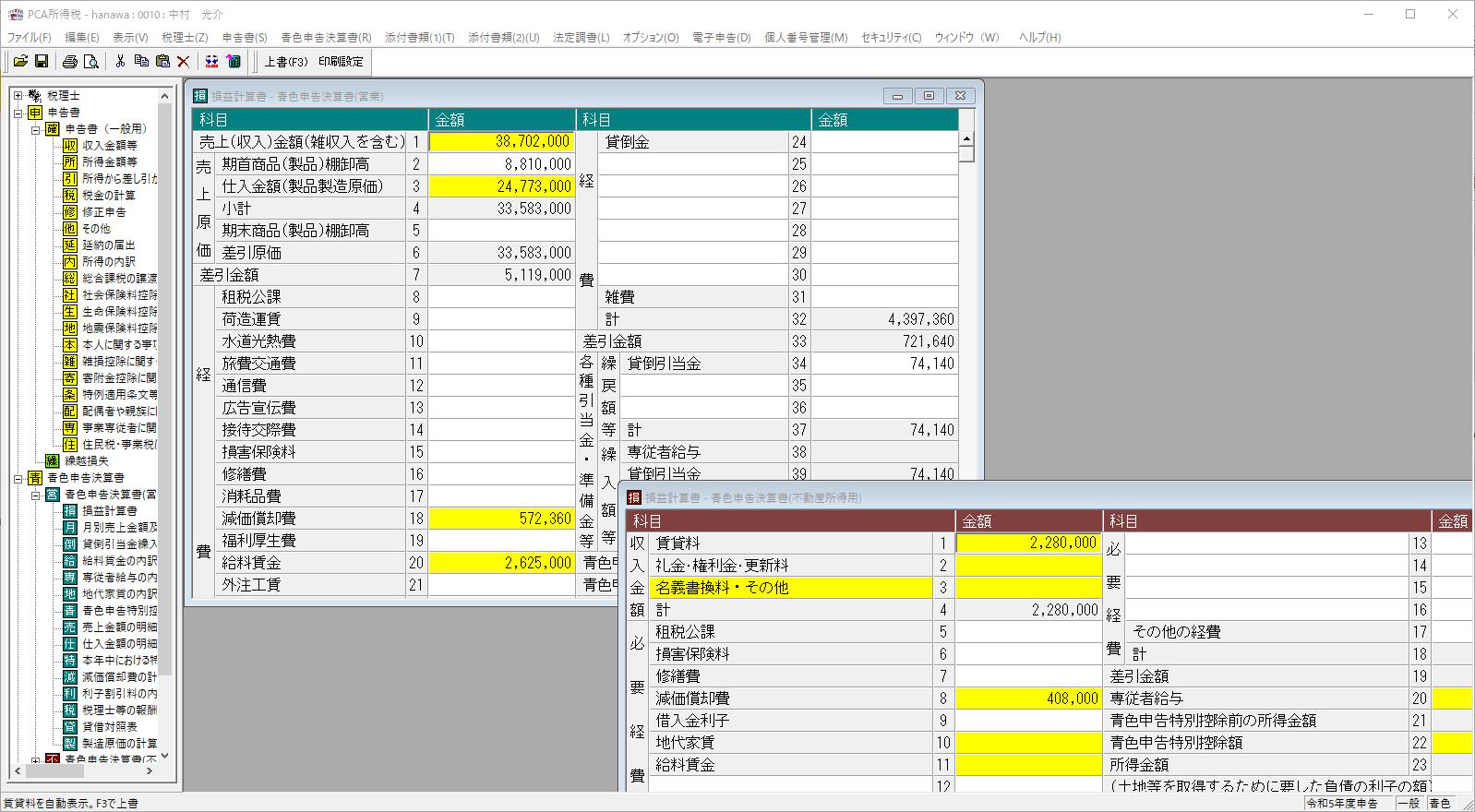The image size is (1475, 812).
Task: Select 延納の届出 tree item
Action: tap(109, 245)
